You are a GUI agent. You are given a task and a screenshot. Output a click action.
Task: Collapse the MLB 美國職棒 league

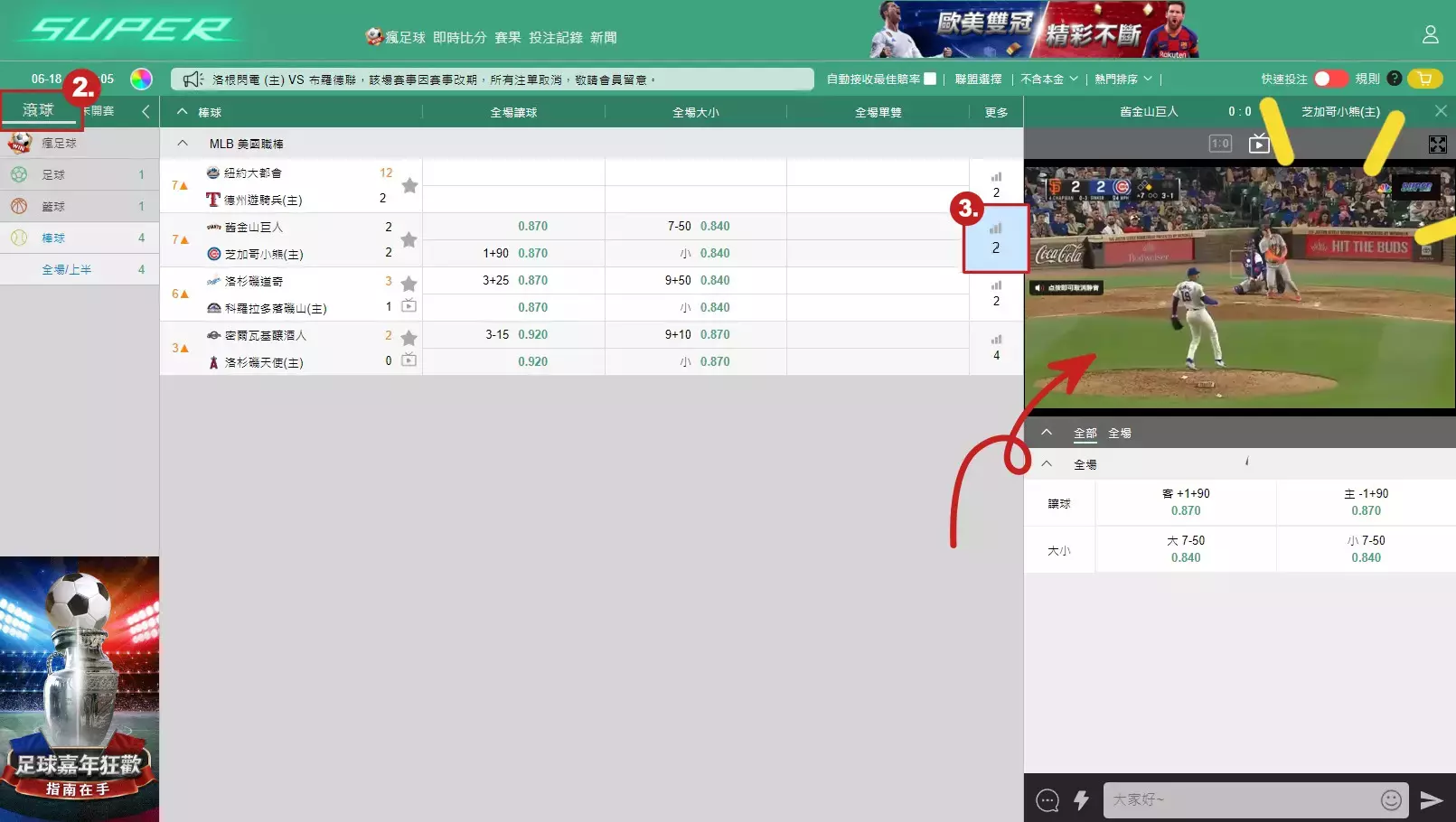click(x=183, y=143)
